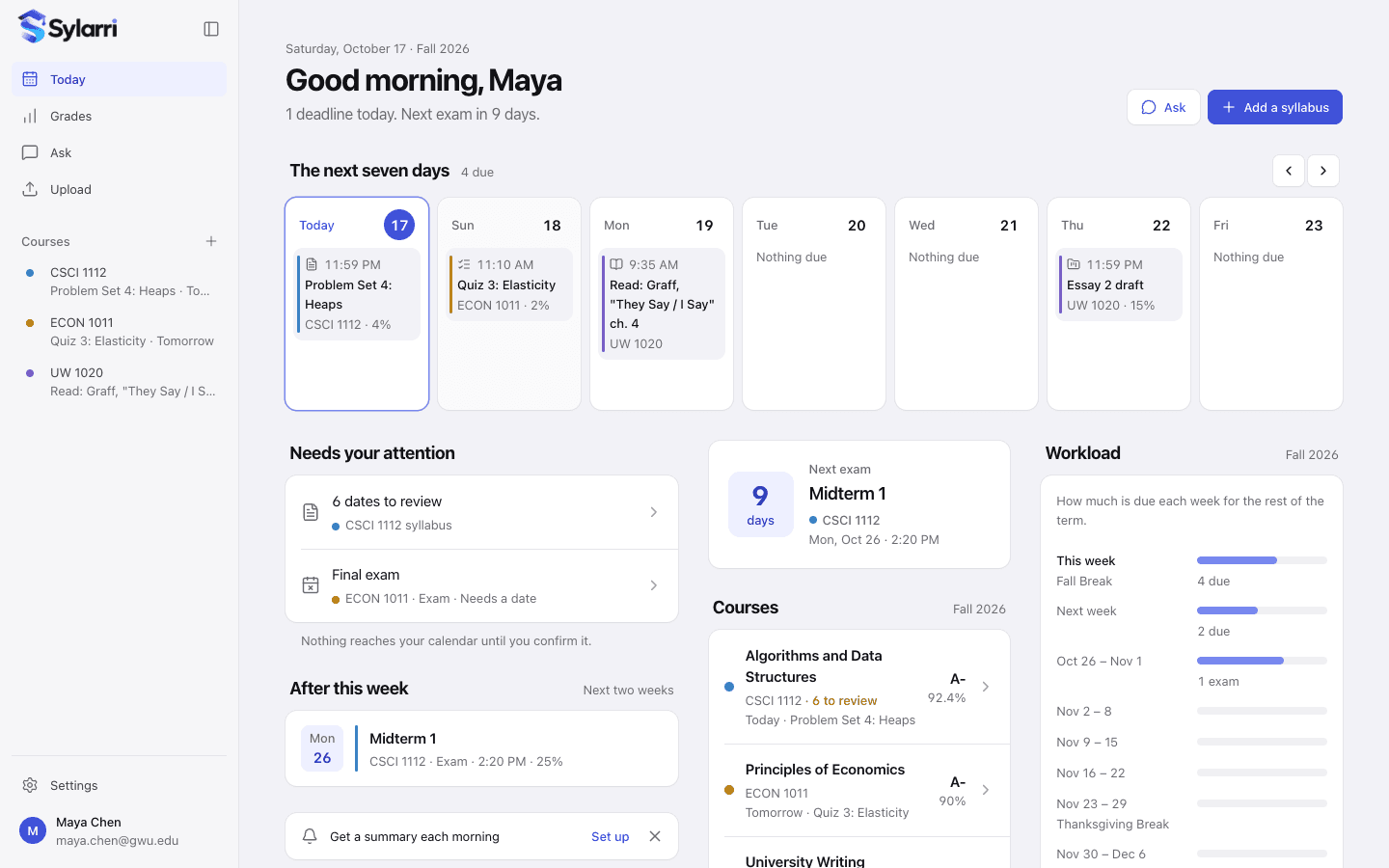
Task: Click the Ask button in header
Action: click(x=1163, y=107)
